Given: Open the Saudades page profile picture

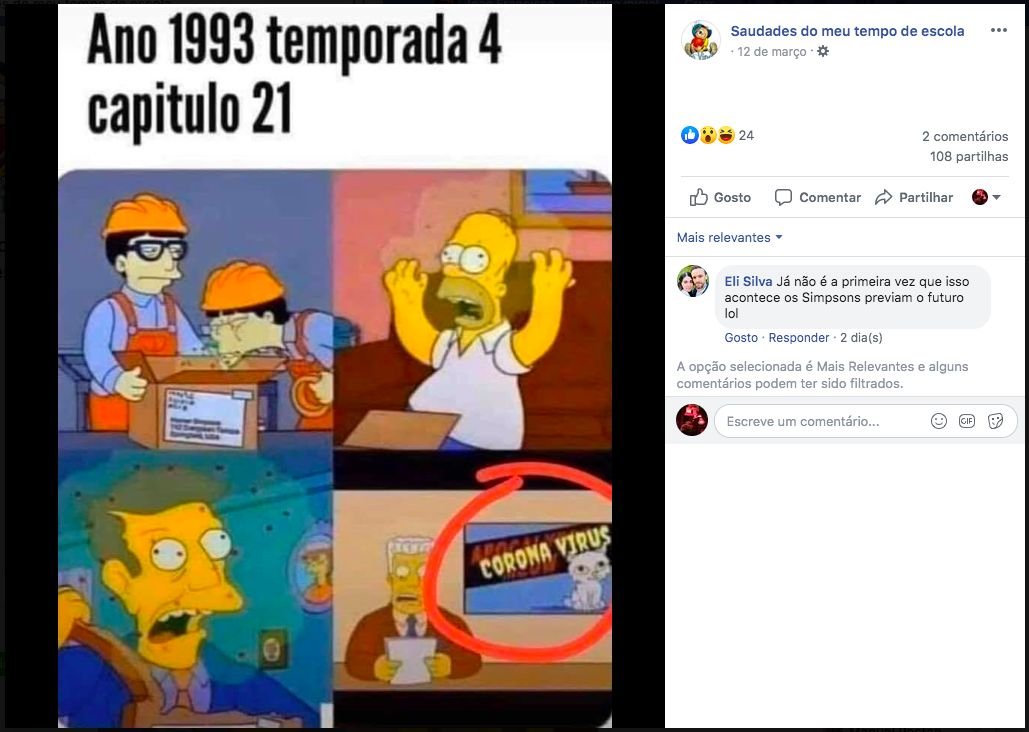Looking at the screenshot, I should click(x=700, y=40).
